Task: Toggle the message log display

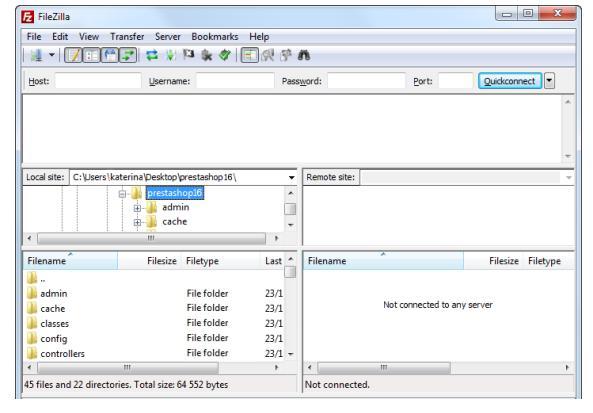Action: coord(73,56)
